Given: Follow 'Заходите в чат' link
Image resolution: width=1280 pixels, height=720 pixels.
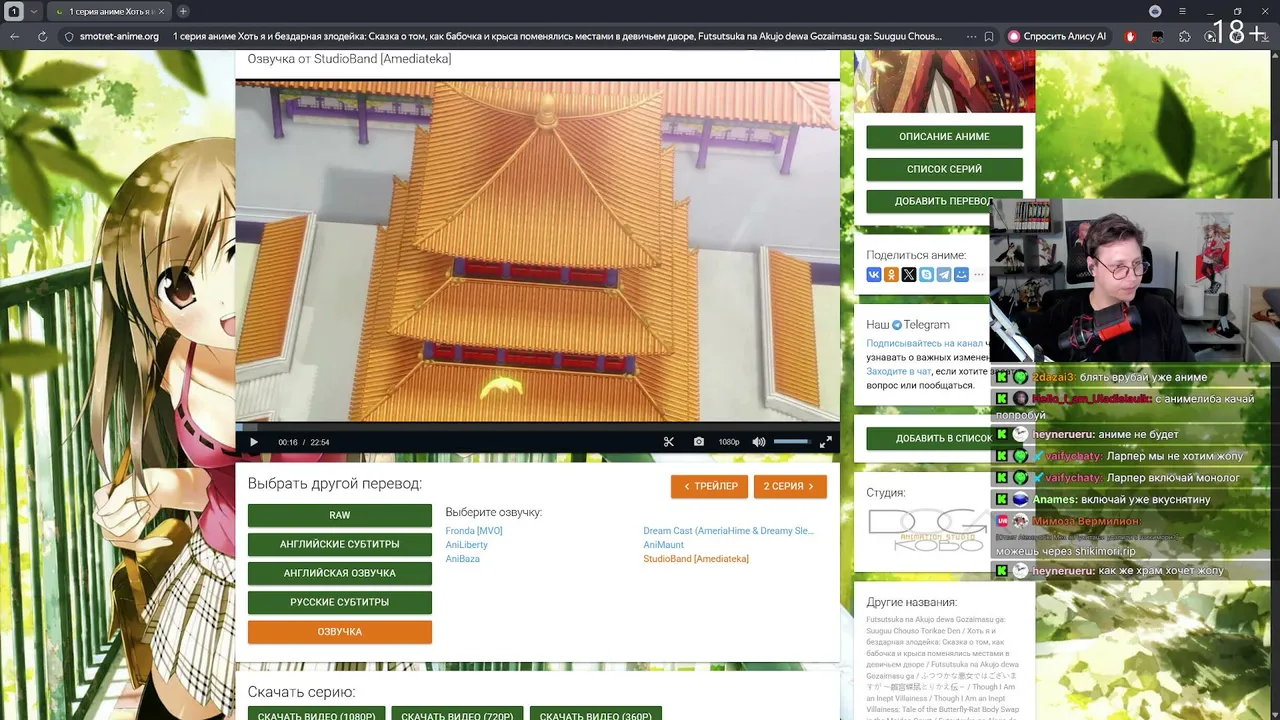Looking at the screenshot, I should [x=899, y=371].
